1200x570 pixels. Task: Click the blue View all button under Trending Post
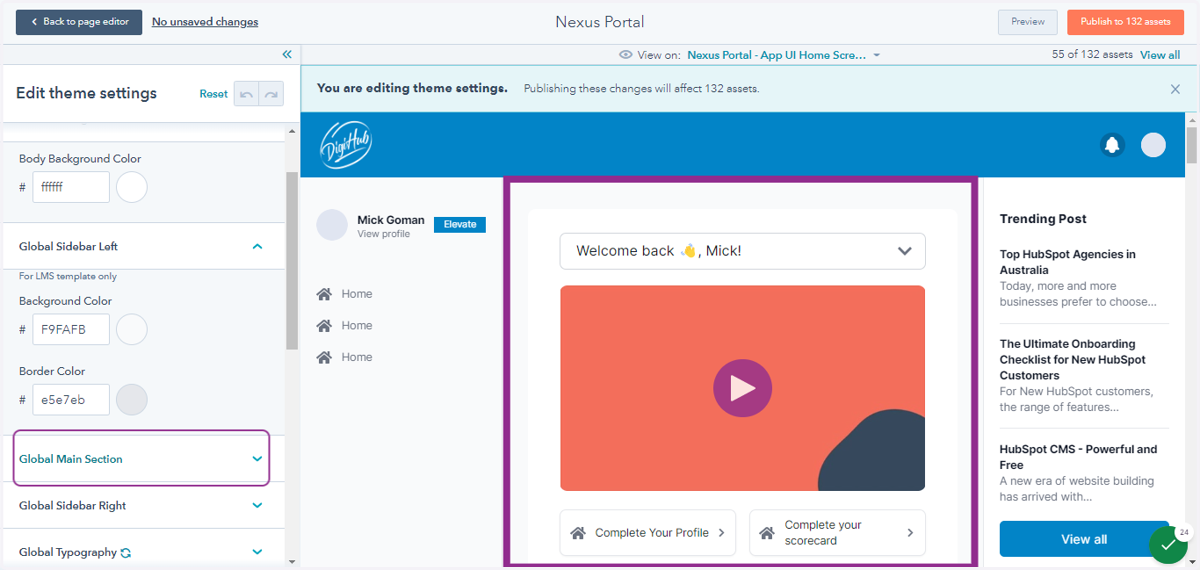(1084, 539)
